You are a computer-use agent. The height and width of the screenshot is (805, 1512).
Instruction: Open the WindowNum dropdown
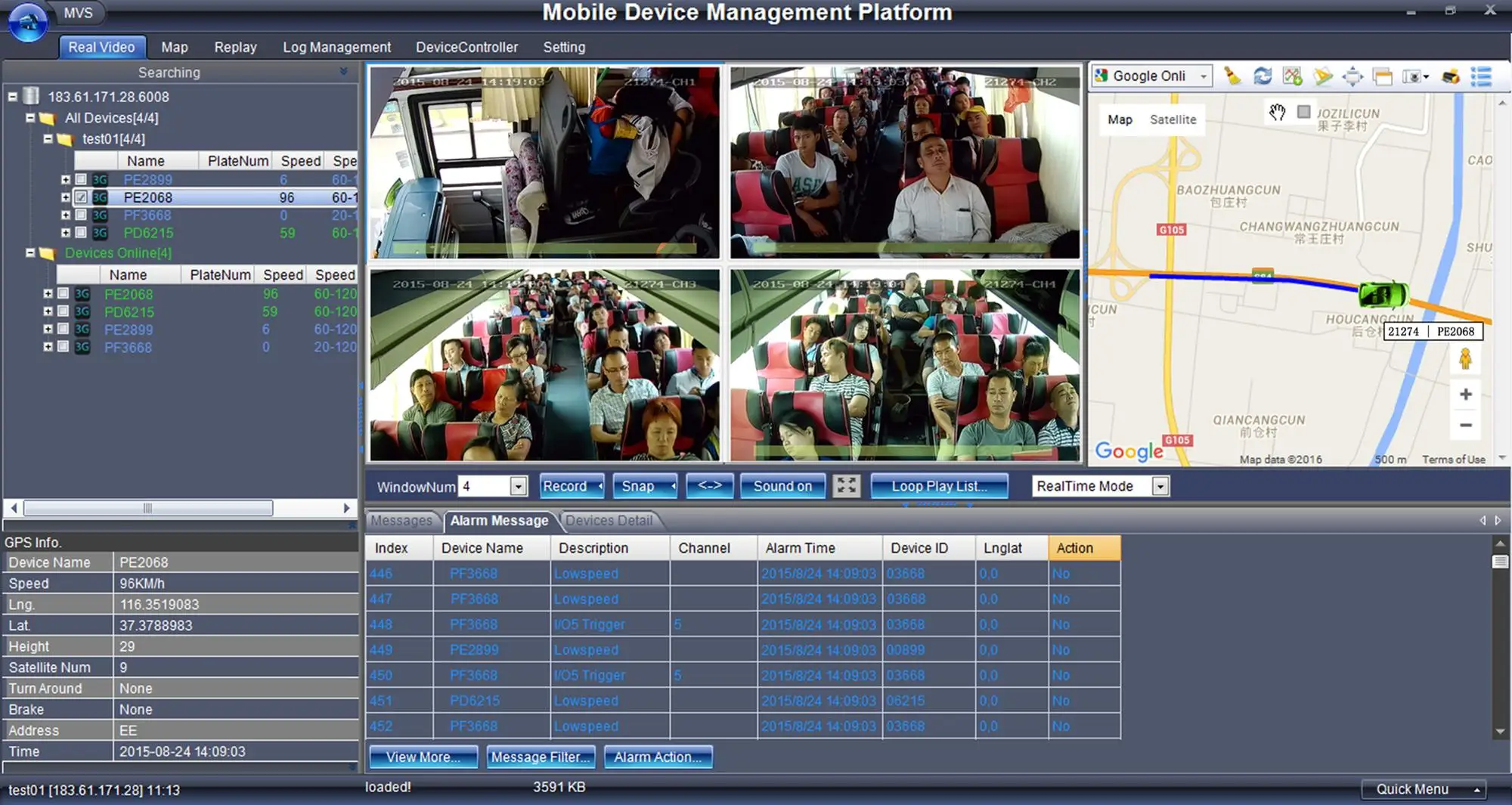[x=518, y=486]
